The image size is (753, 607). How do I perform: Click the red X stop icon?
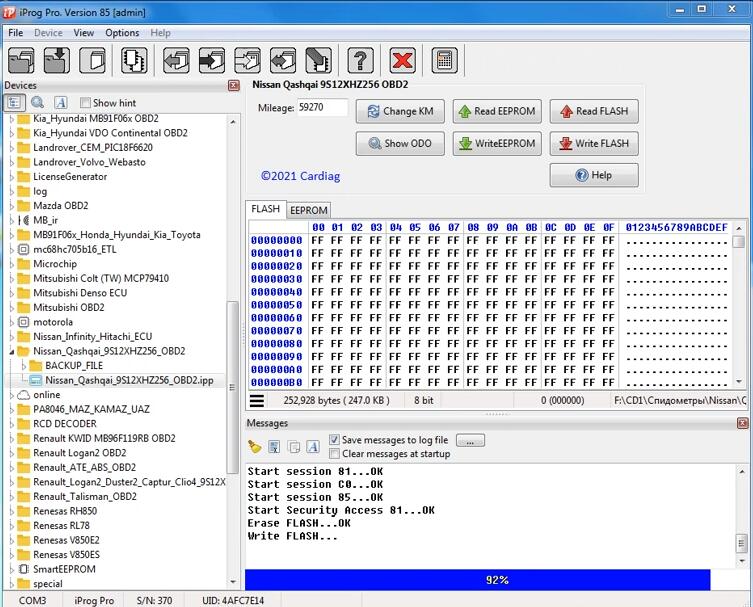(402, 61)
